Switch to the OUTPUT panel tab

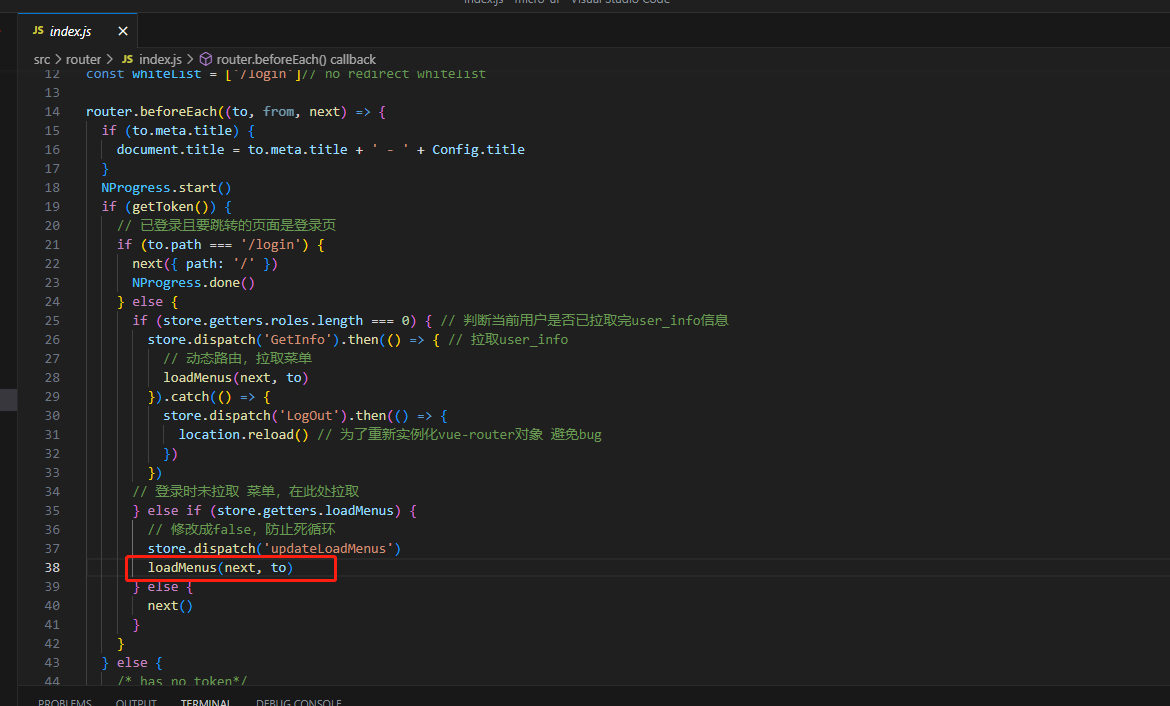pos(136,701)
